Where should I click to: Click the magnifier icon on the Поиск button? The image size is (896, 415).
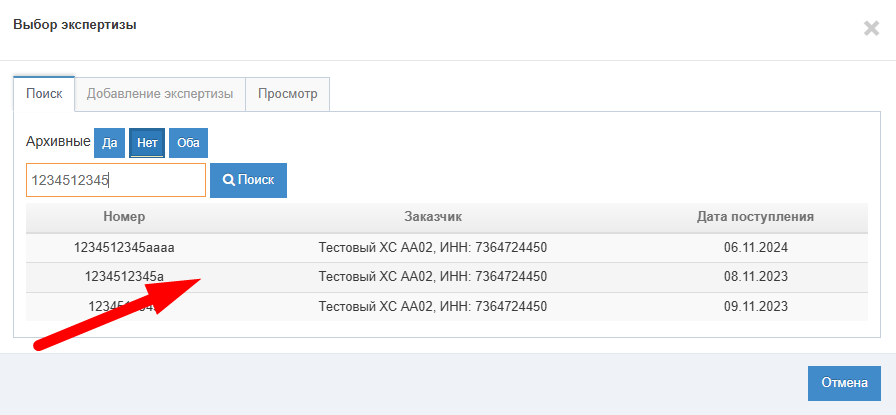tap(229, 180)
